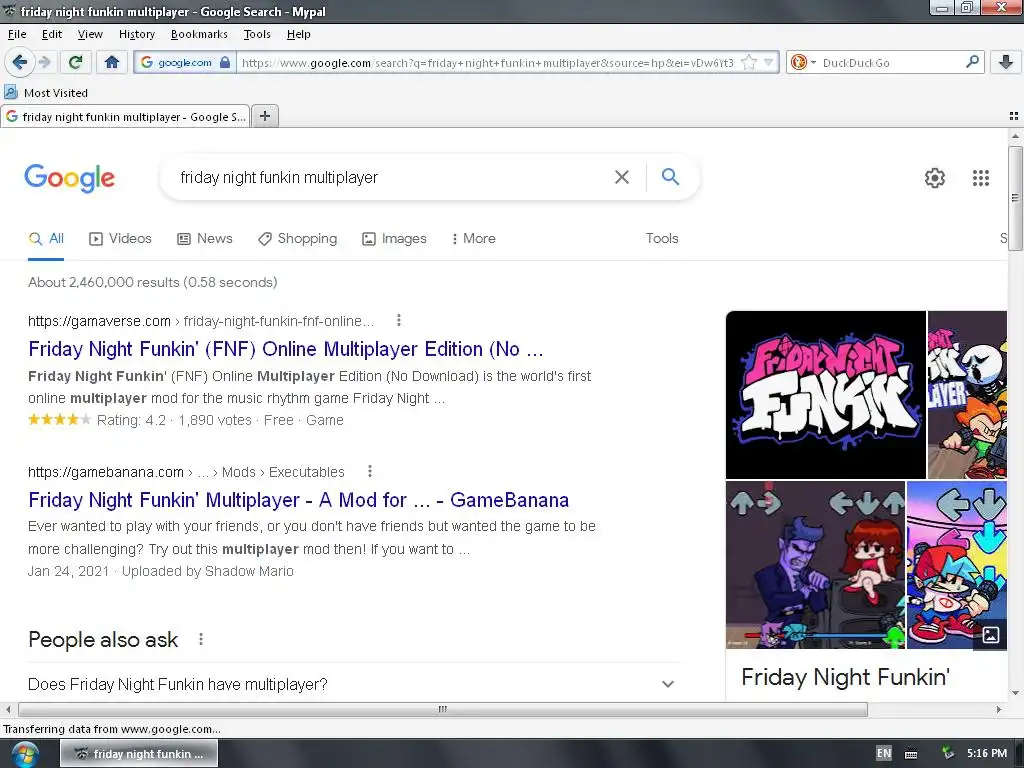Open Google quick settings gear
The width and height of the screenshot is (1024, 768).
935,178
